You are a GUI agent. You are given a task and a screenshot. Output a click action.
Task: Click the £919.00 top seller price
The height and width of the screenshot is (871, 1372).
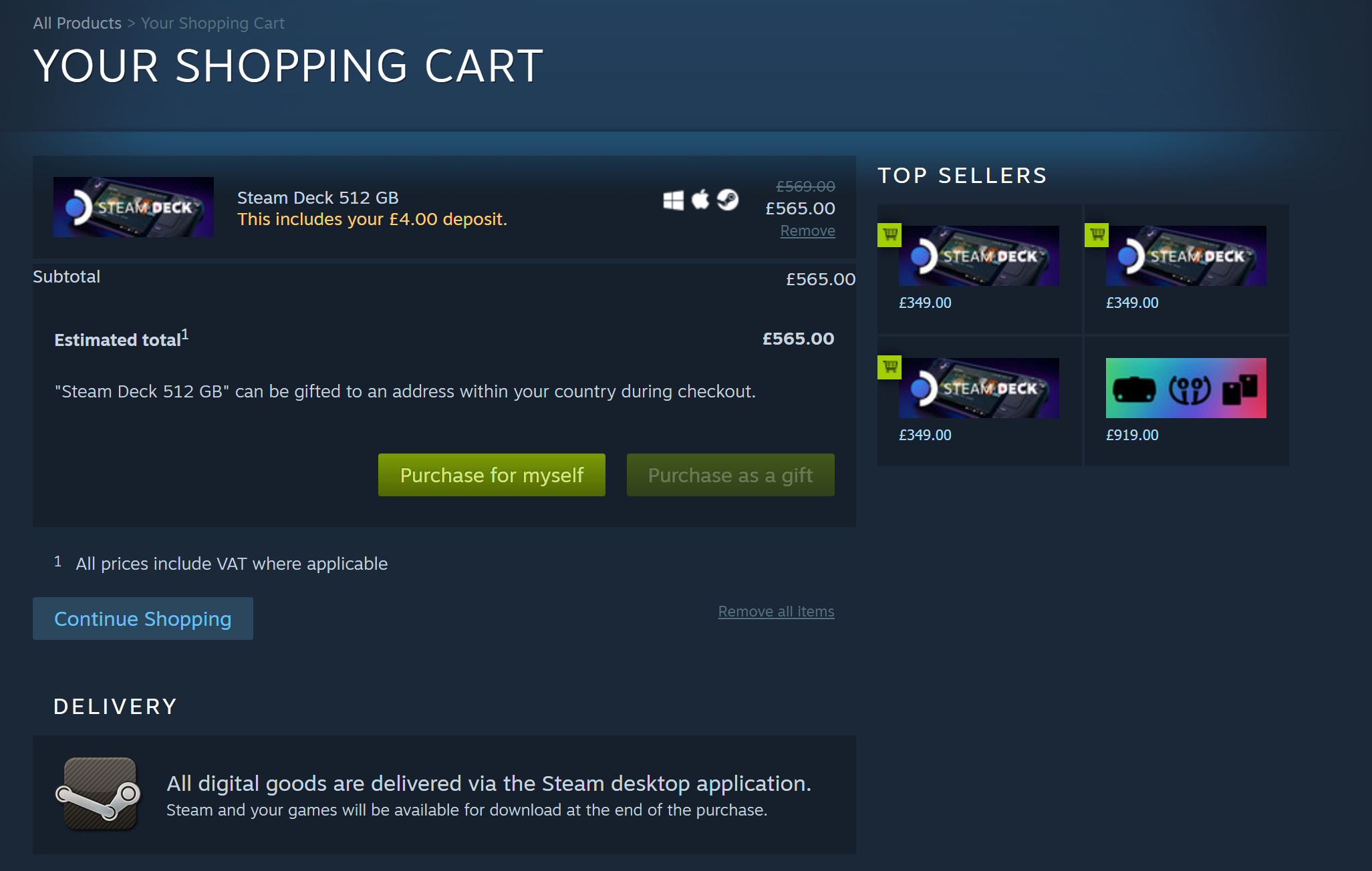point(1132,435)
